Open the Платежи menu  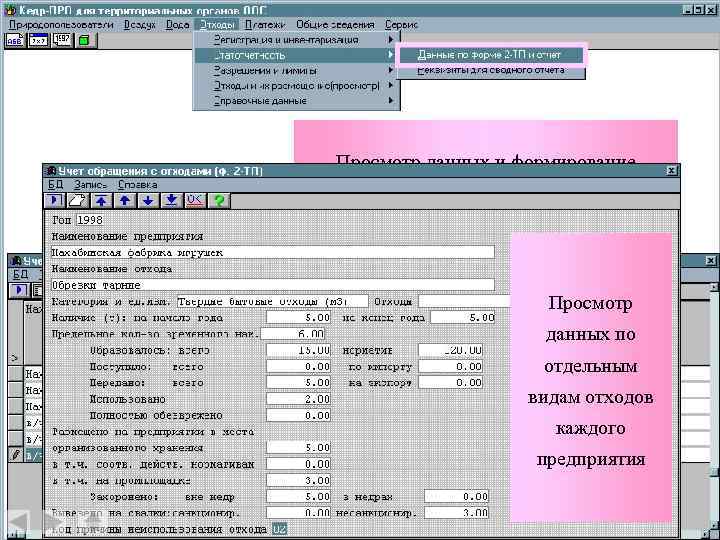click(264, 25)
